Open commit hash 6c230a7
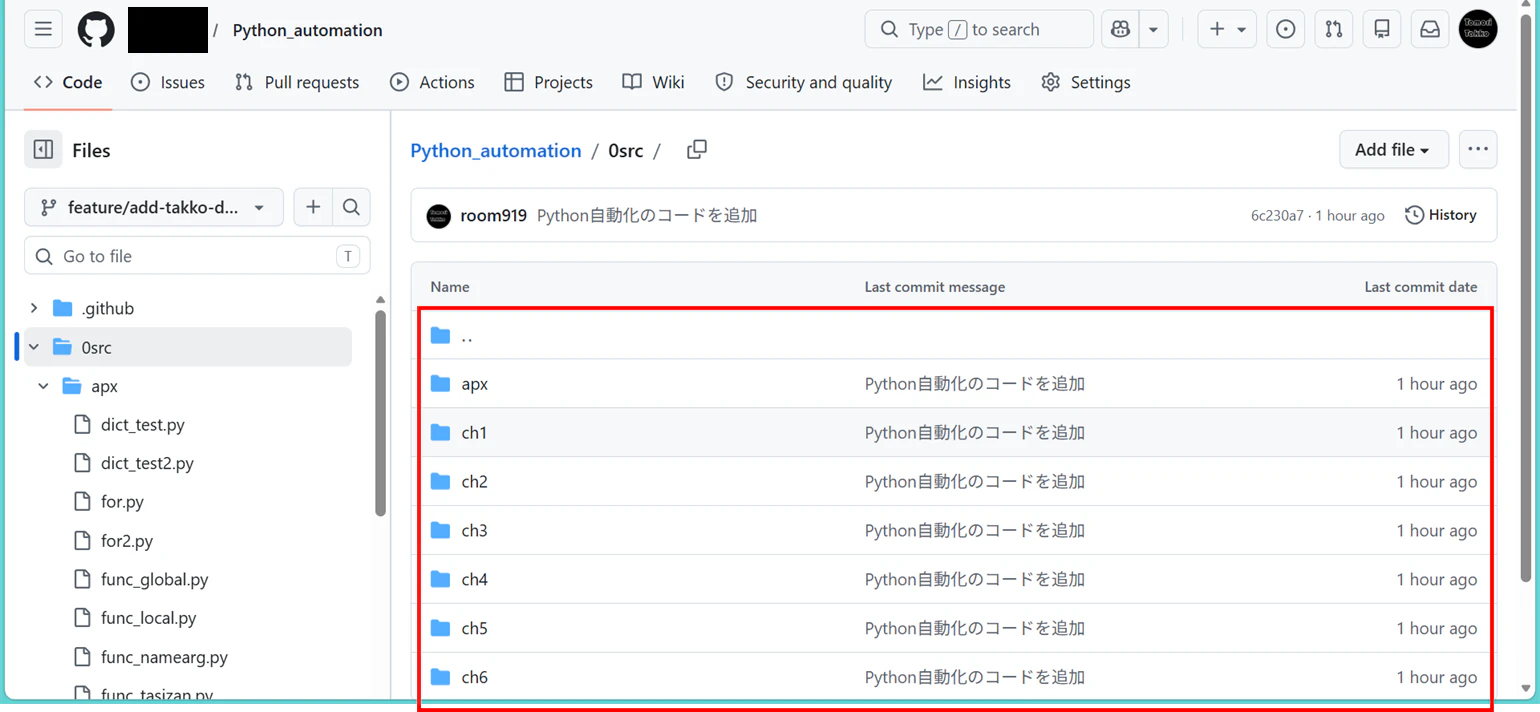Image resolution: width=1540 pixels, height=712 pixels. pos(1277,215)
